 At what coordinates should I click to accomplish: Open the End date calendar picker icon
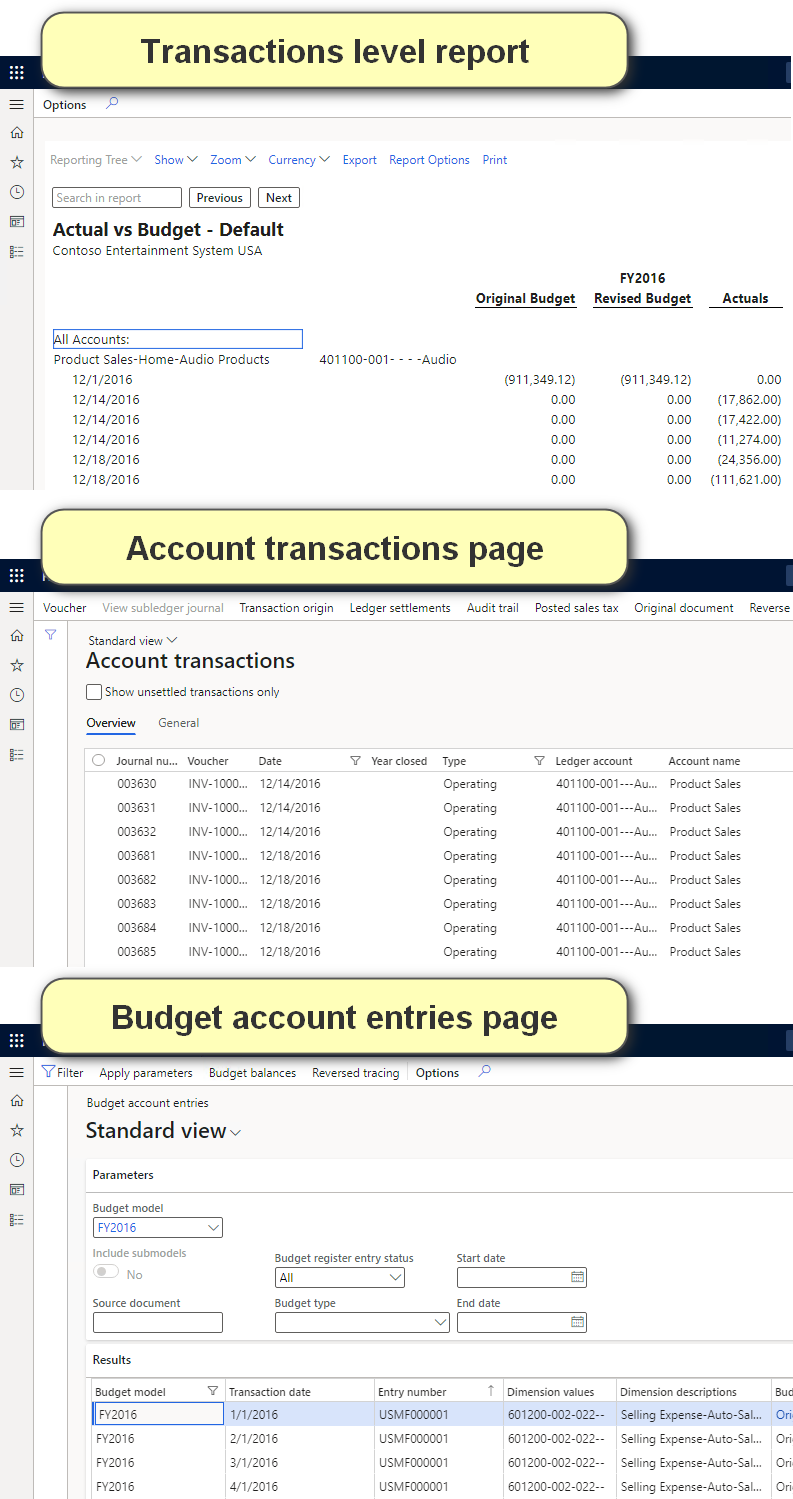point(577,1322)
